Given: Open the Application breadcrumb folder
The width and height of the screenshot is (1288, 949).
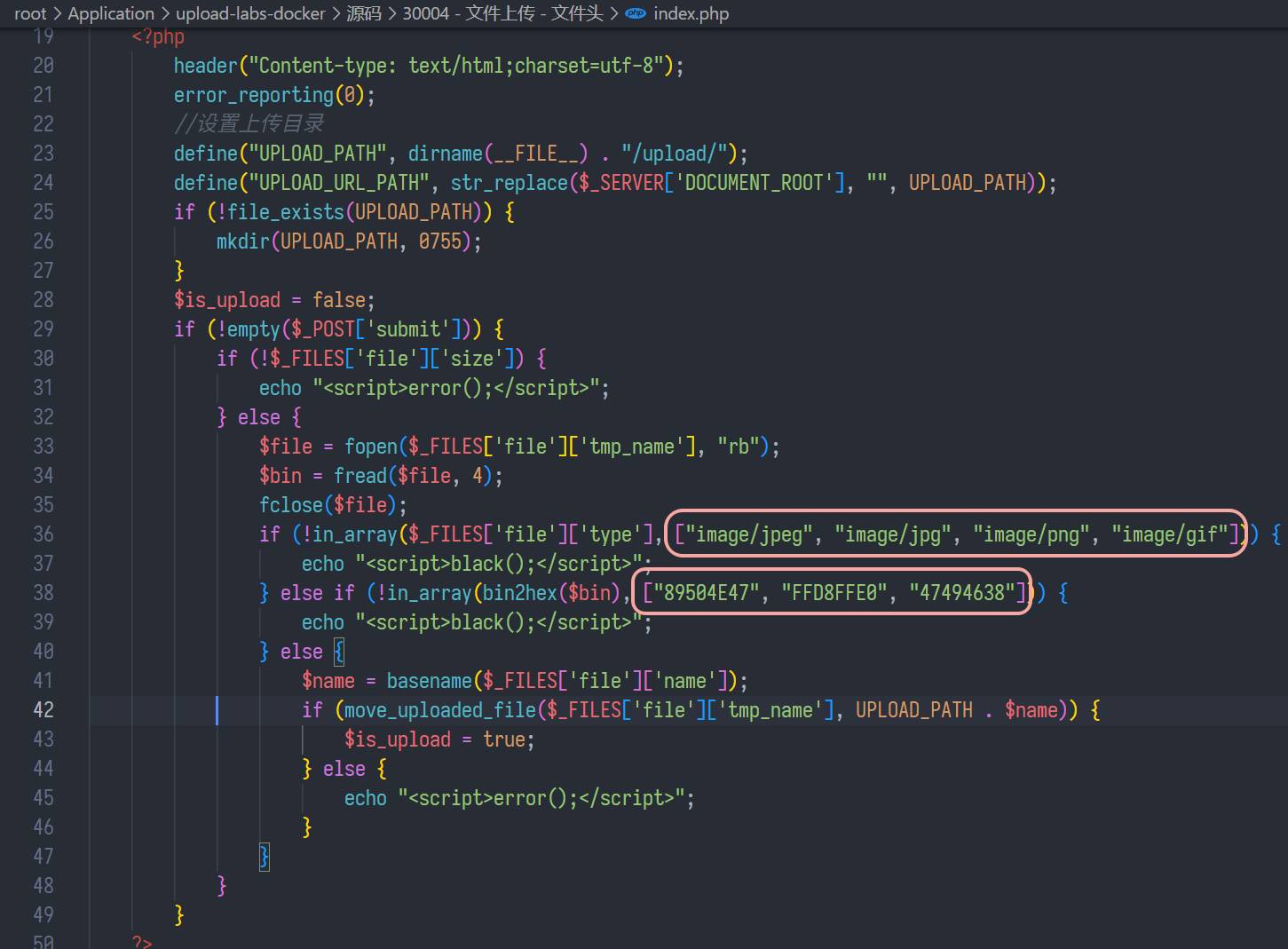Looking at the screenshot, I should coord(111,13).
